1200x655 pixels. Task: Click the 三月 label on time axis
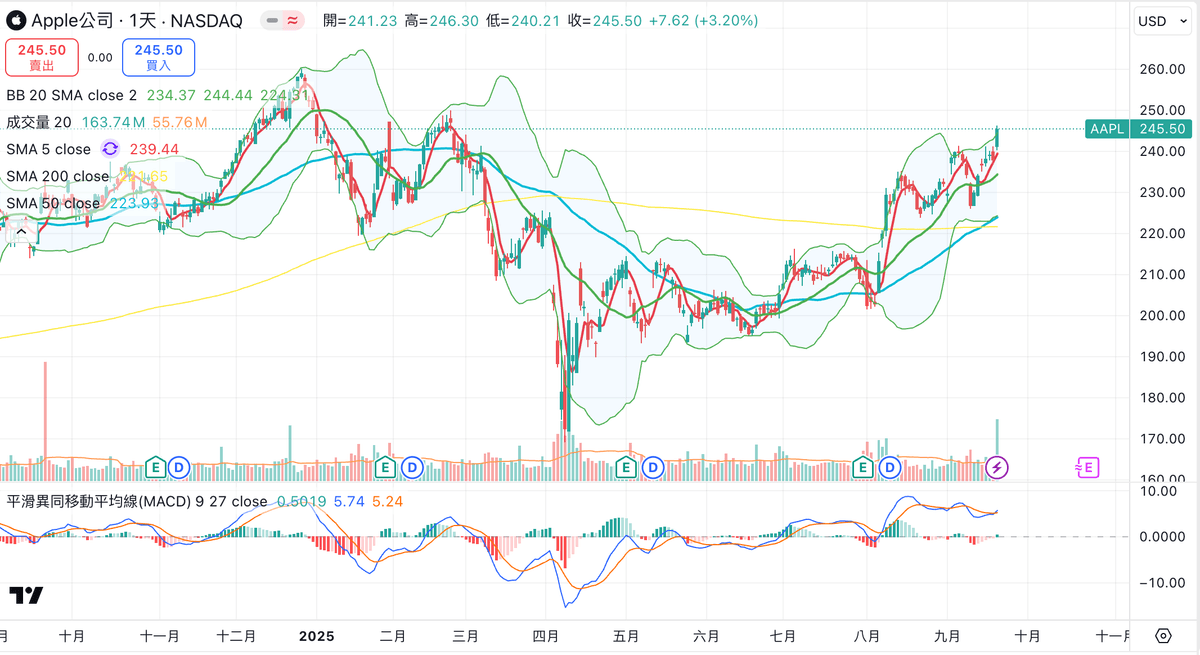click(x=465, y=635)
